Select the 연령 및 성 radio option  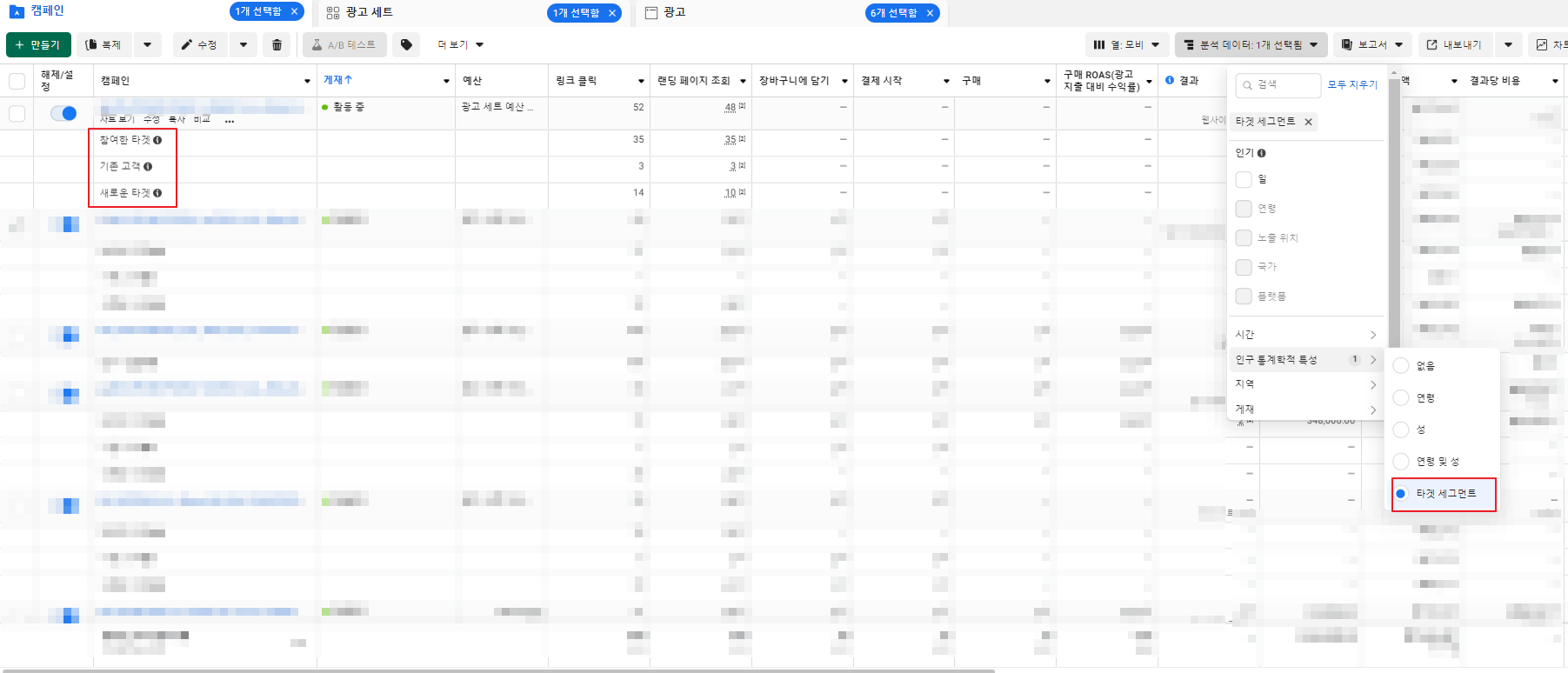pos(1401,462)
